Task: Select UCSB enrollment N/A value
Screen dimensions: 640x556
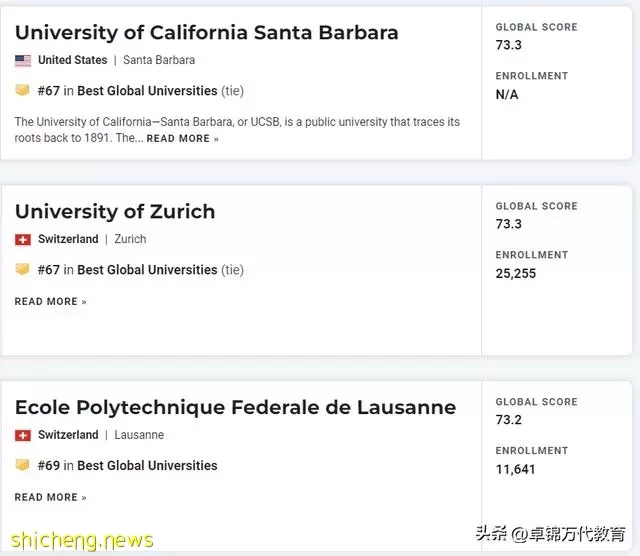Action: pyautogui.click(x=507, y=95)
